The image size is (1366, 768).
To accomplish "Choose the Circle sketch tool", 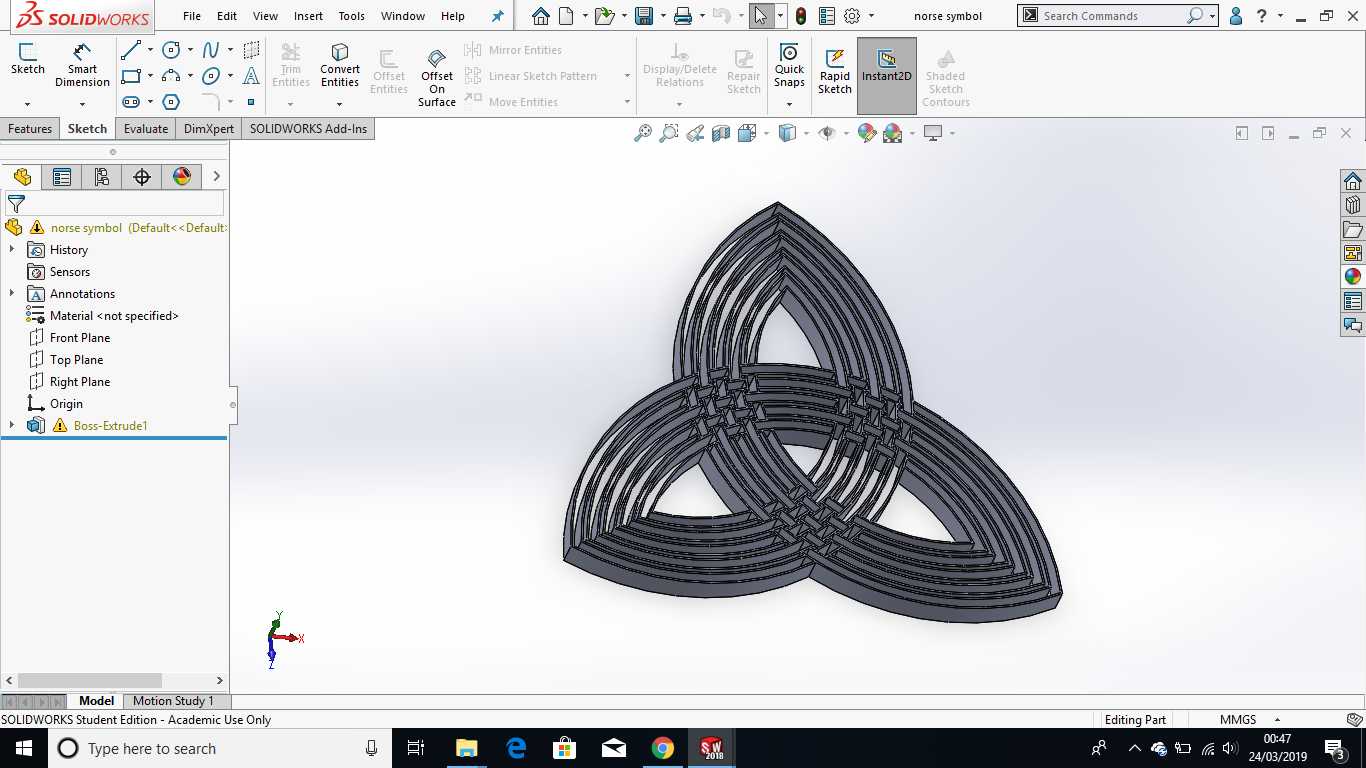I will pyautogui.click(x=171, y=50).
